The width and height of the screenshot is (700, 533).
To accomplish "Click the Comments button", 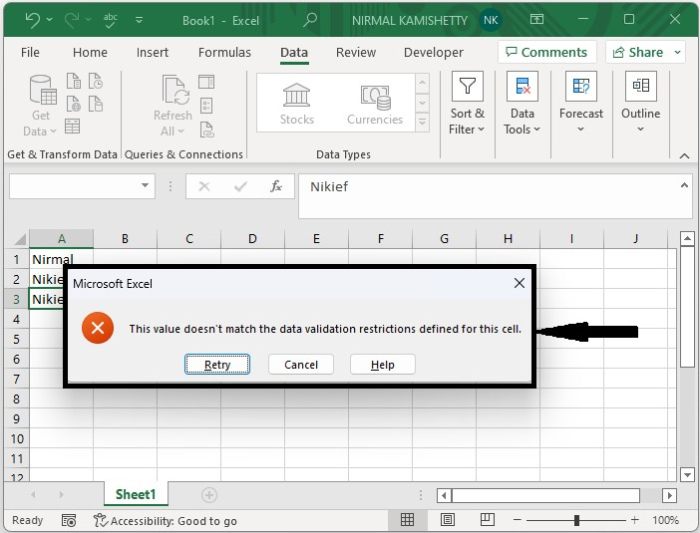I will point(547,52).
